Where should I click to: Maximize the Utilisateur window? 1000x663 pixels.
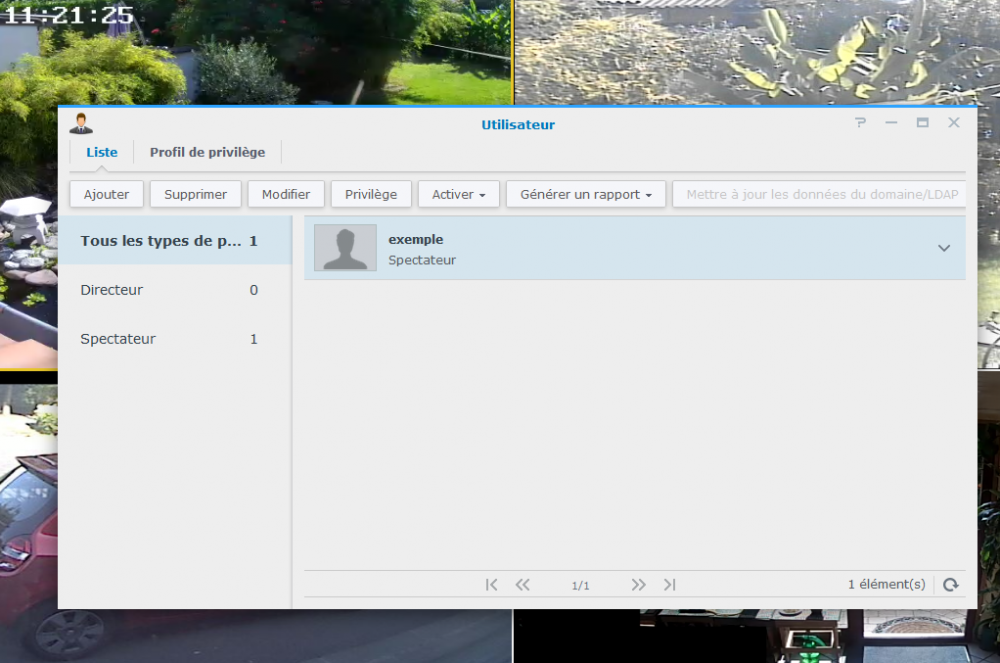[922, 122]
